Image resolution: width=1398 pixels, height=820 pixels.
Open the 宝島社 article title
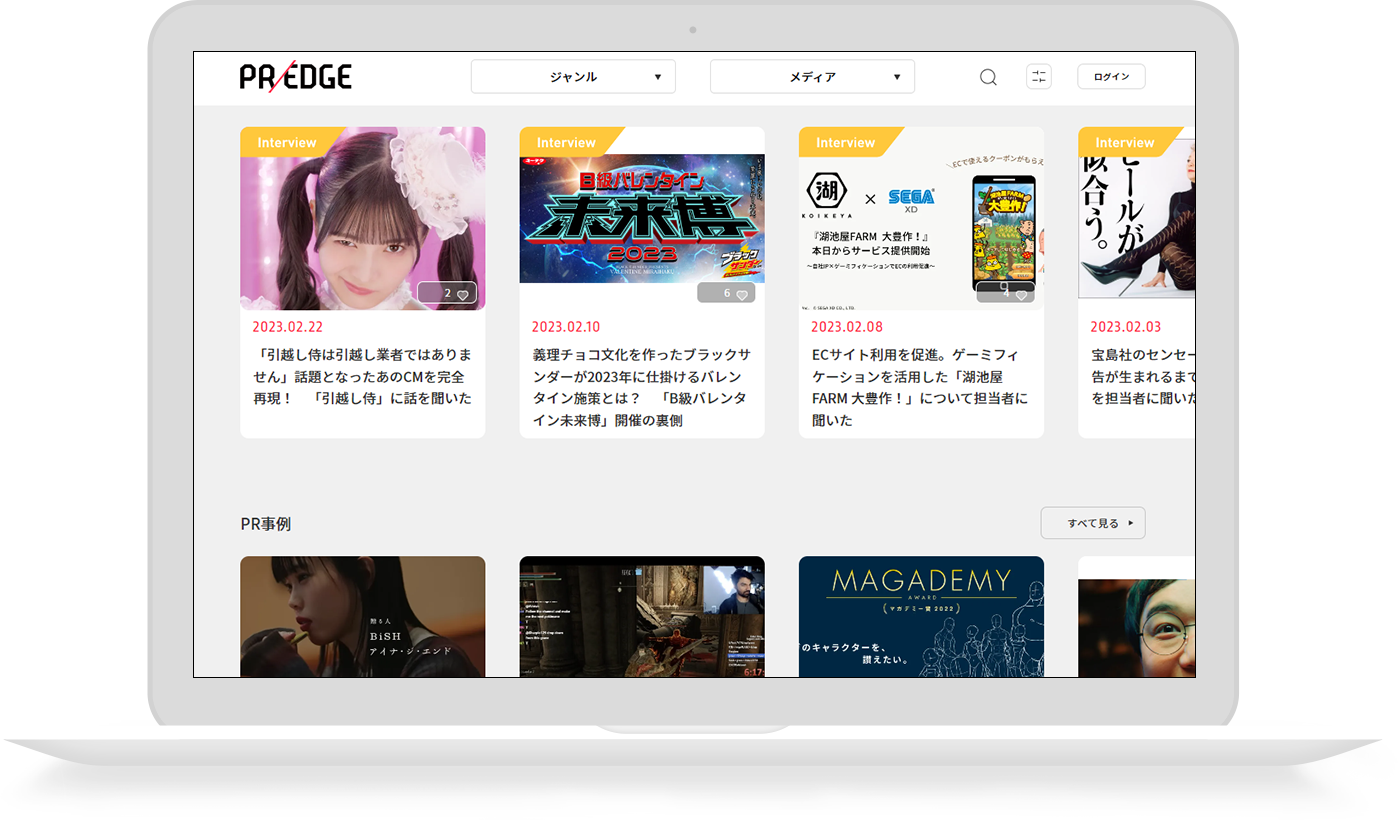point(1143,376)
